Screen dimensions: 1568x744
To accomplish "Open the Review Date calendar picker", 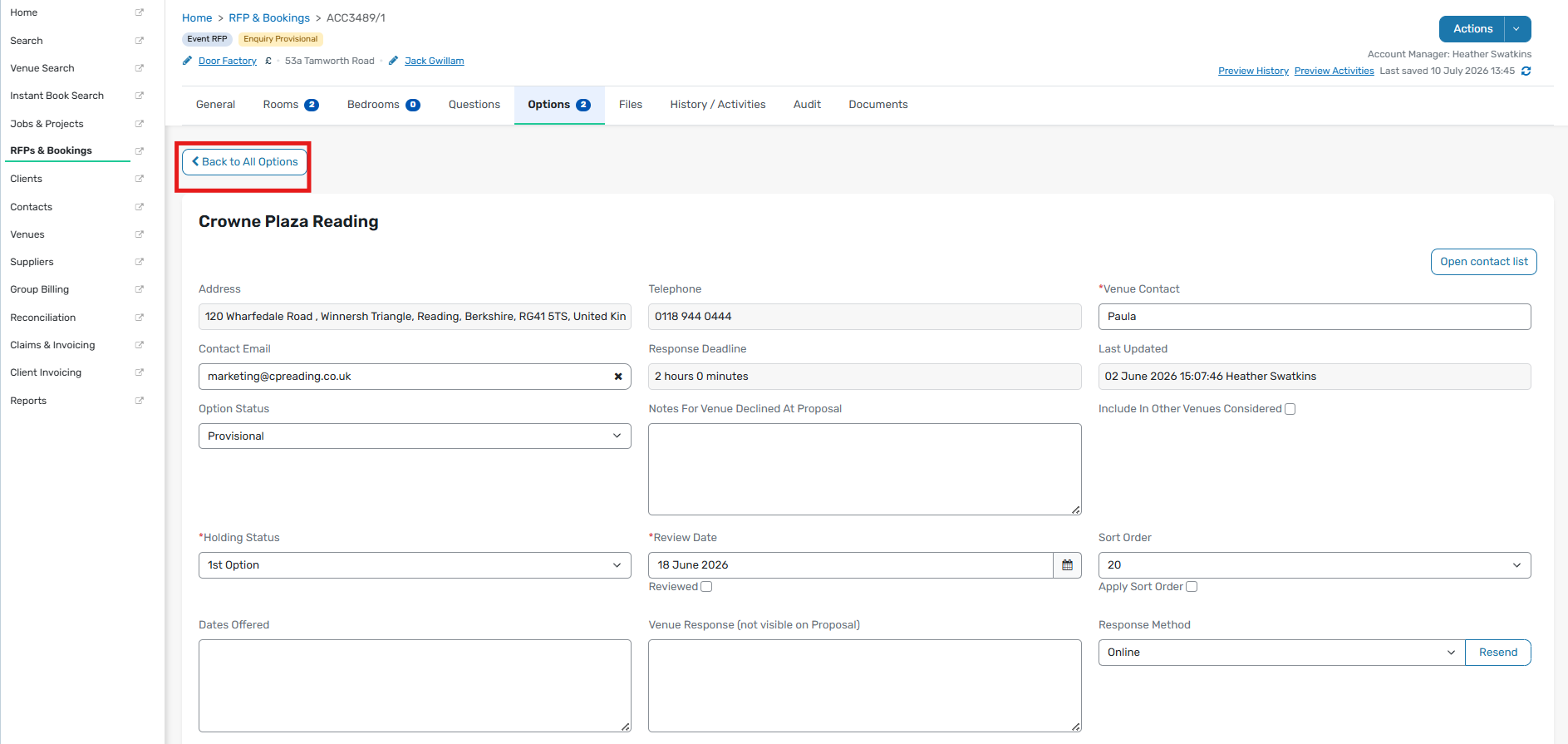I will (x=1067, y=565).
